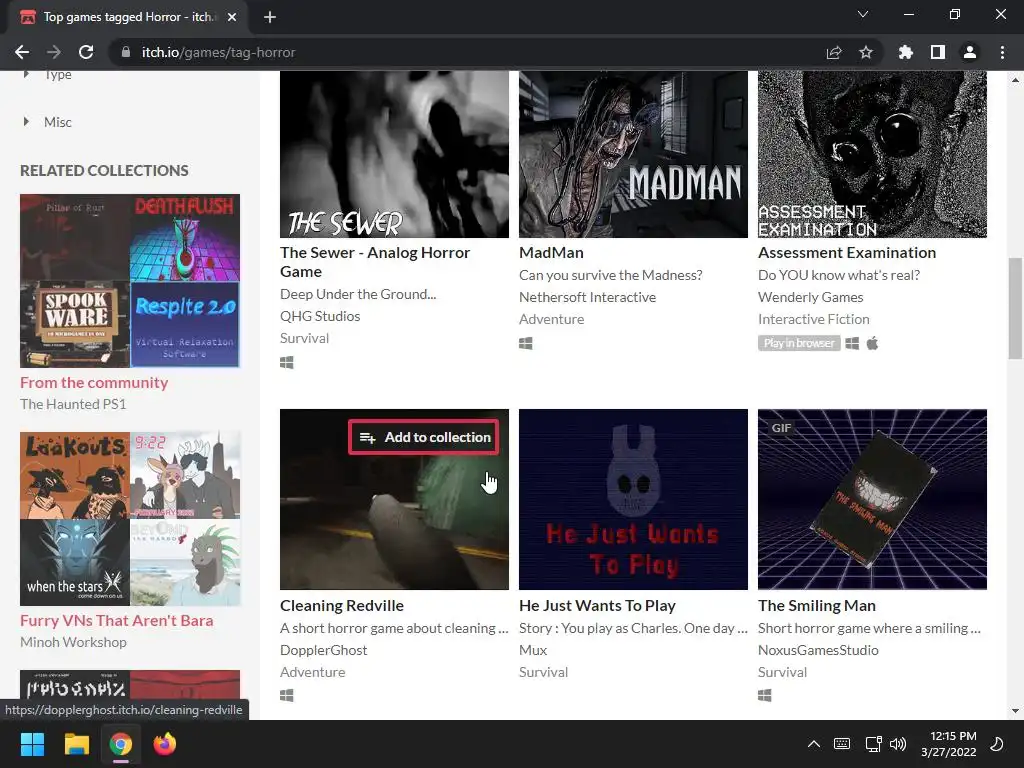The image size is (1024, 768).
Task: Close the Top games tagged Horror tab
Action: tap(232, 17)
